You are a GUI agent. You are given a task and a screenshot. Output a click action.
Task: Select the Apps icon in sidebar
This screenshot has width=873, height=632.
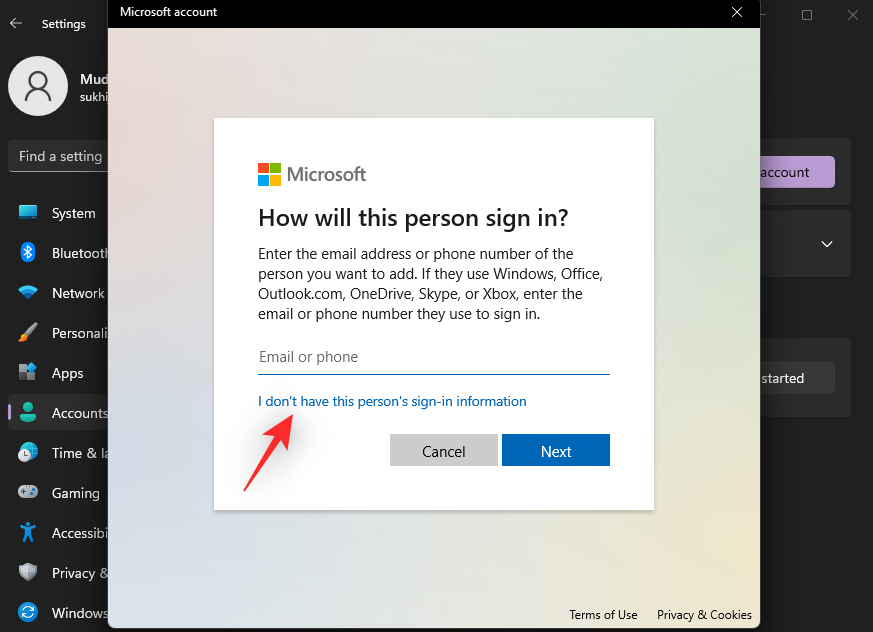pyautogui.click(x=27, y=371)
